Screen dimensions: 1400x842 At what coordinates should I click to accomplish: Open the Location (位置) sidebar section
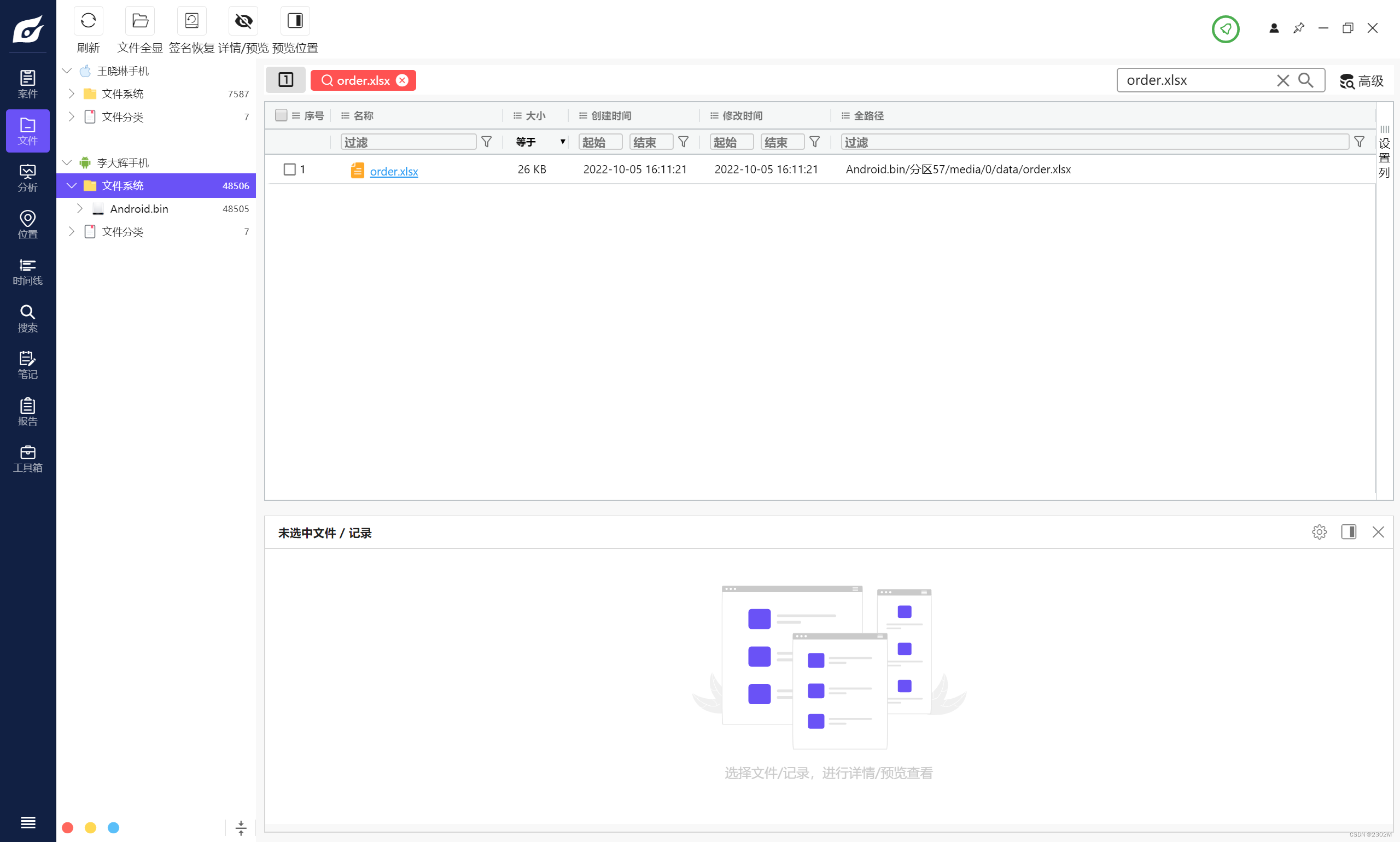(27, 225)
